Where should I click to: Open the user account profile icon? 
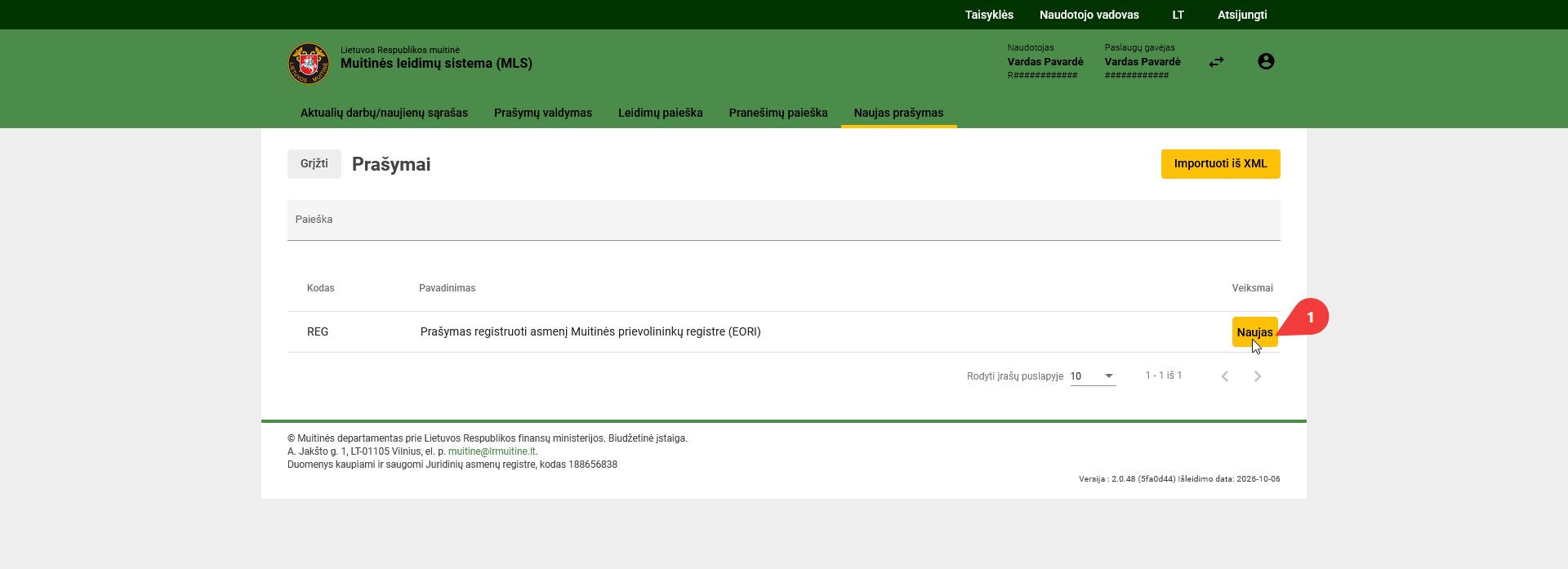click(1266, 61)
